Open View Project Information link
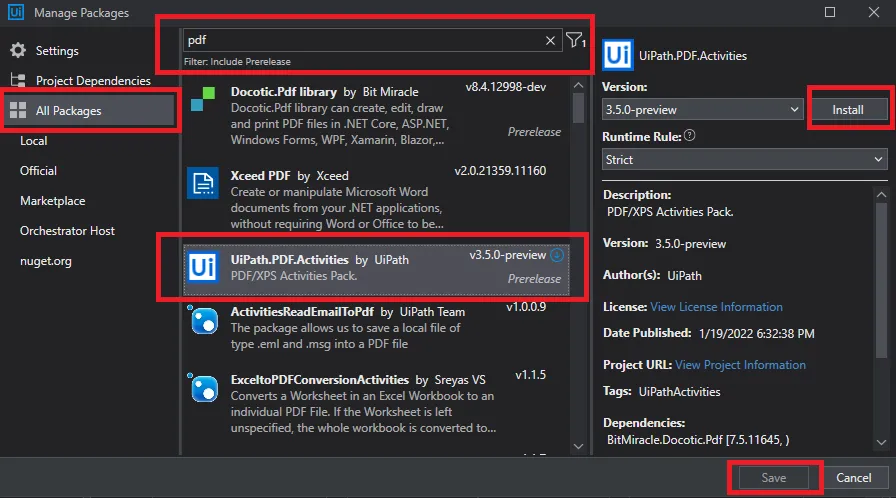The image size is (896, 498). pyautogui.click(x=740, y=365)
